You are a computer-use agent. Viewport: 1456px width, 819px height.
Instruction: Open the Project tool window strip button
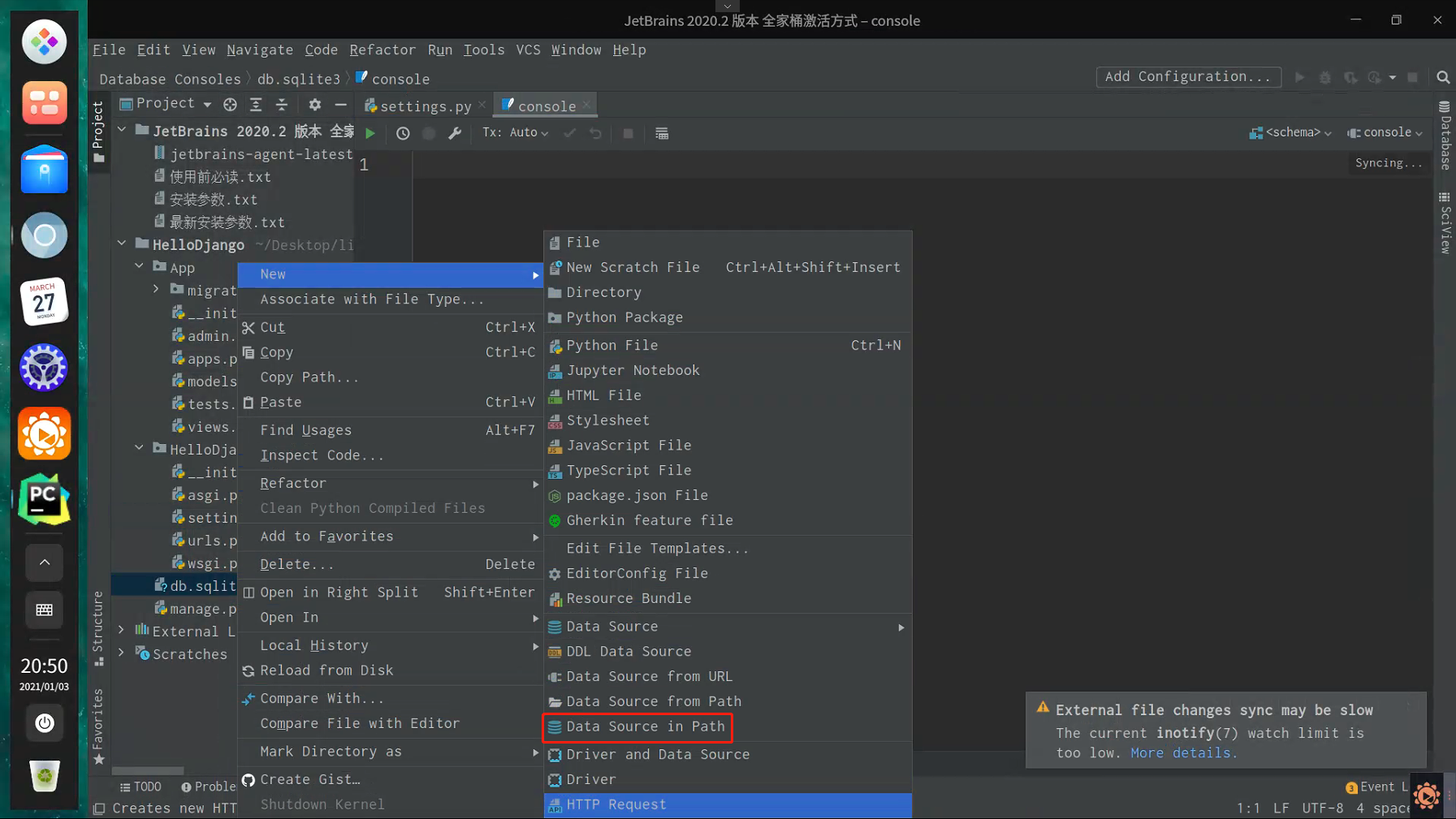click(98, 131)
